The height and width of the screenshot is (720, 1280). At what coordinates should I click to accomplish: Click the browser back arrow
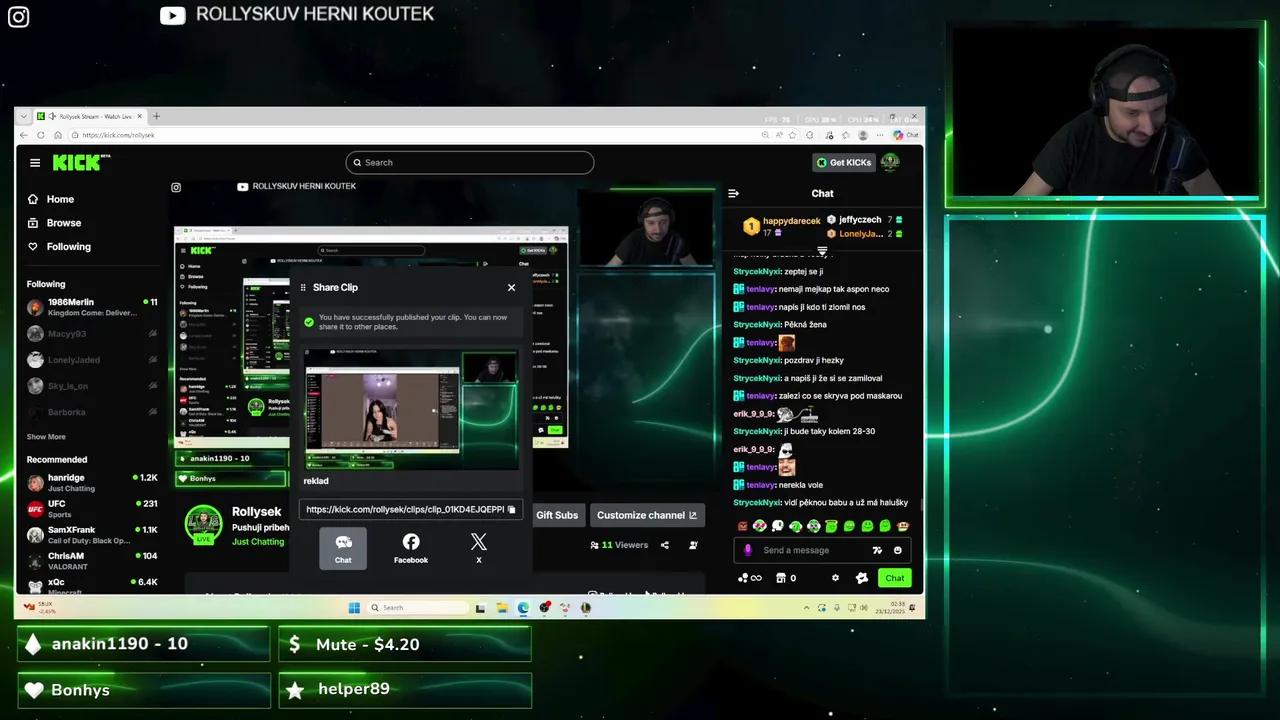pos(25,135)
